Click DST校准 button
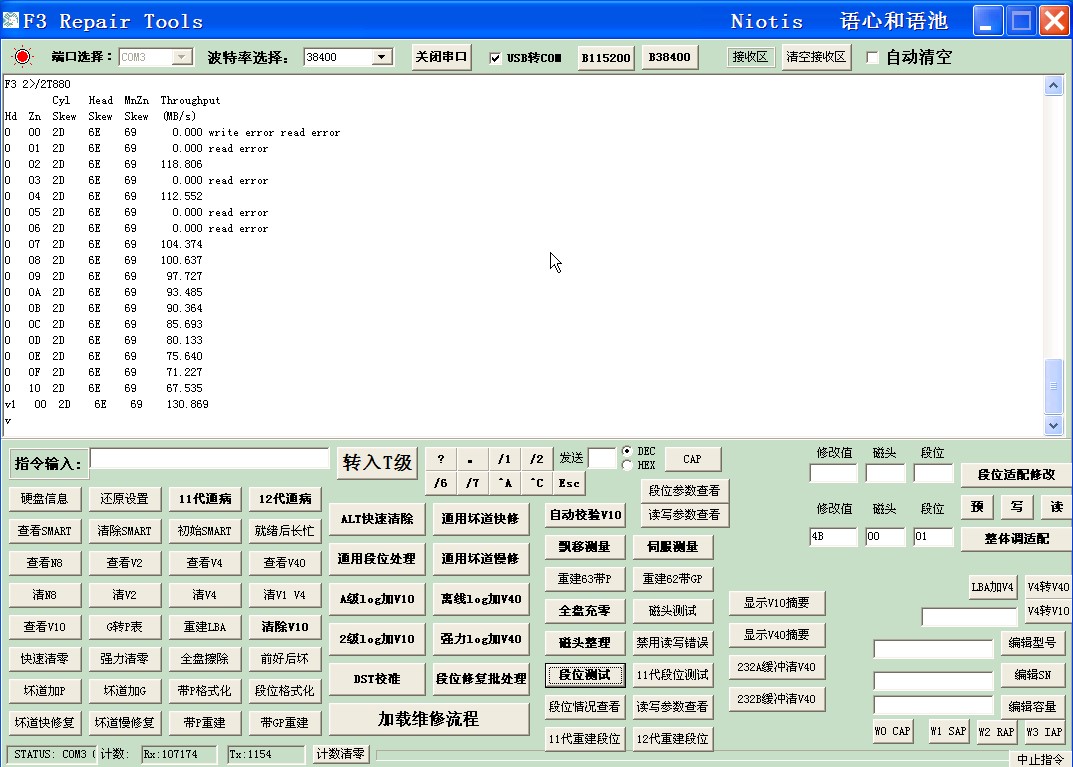 click(377, 679)
